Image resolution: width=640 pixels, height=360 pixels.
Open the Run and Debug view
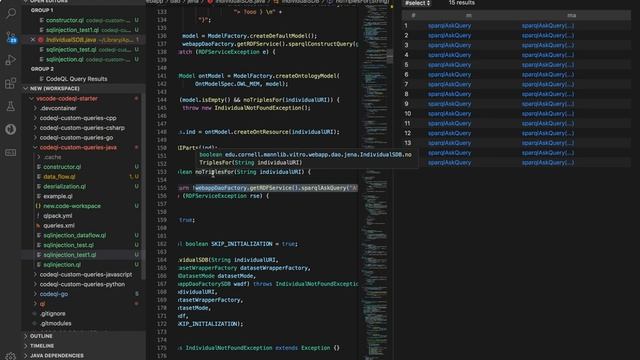pos(11,60)
